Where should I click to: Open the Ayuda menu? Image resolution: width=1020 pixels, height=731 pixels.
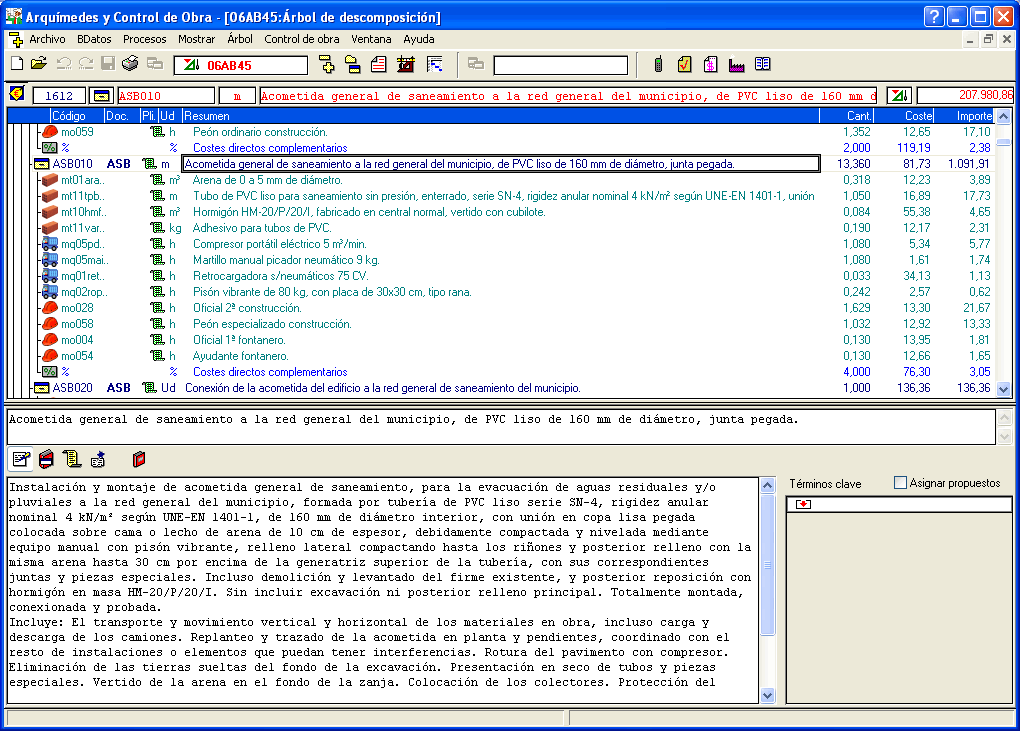(x=418, y=39)
